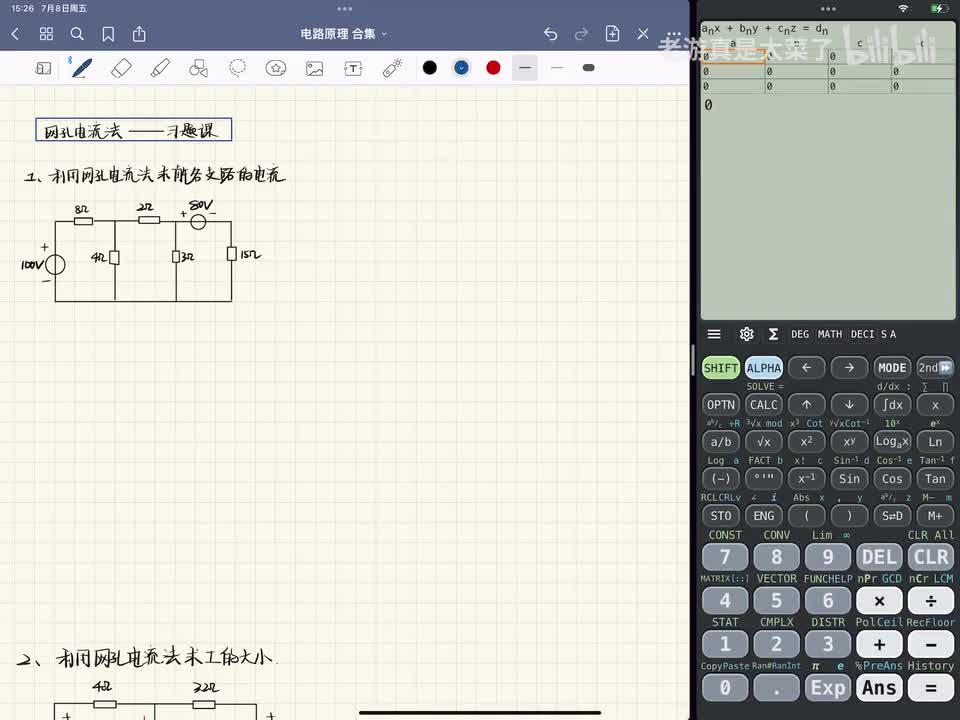Tap the Exp key
Screen dimensions: 960x720
point(828,688)
